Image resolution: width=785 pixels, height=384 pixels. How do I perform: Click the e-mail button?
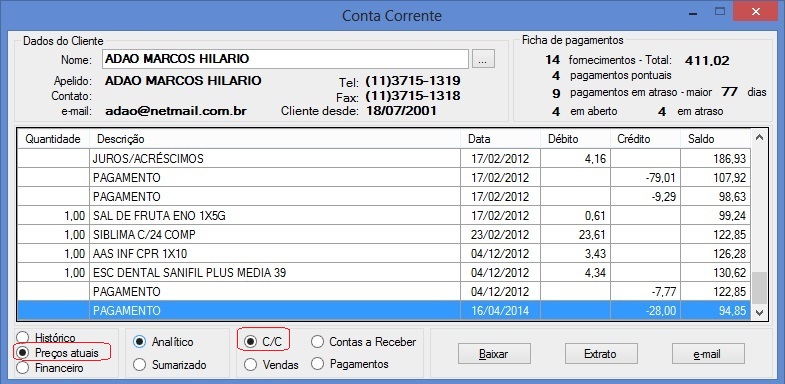(x=708, y=354)
